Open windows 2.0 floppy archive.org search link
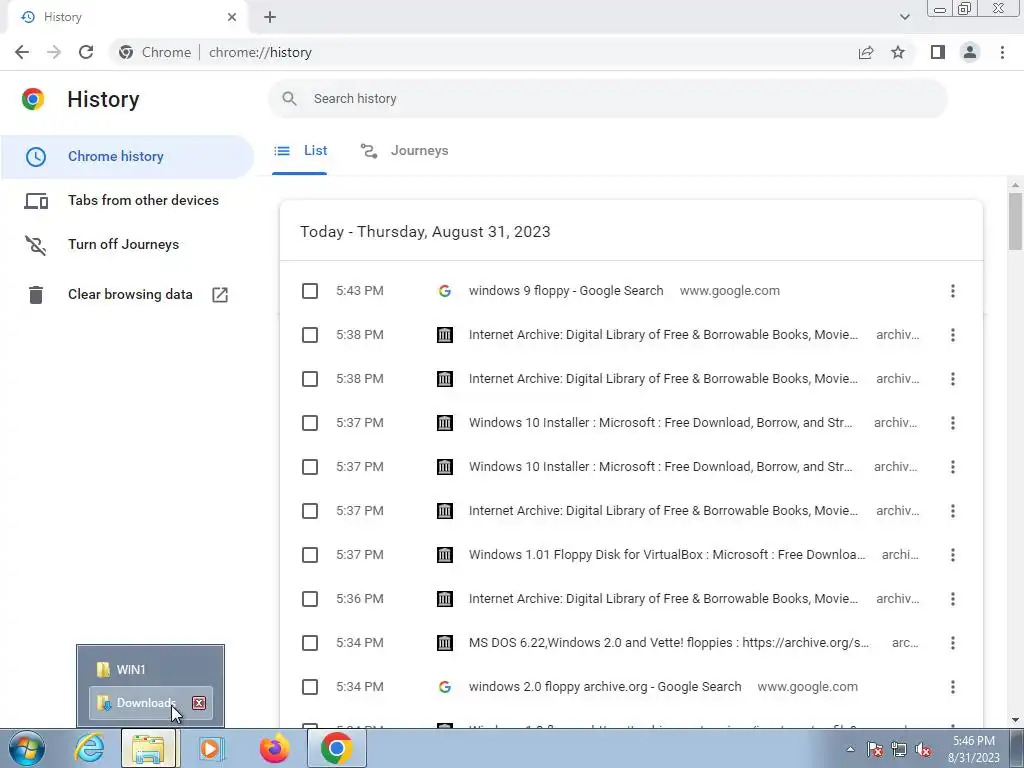Viewport: 1024px width, 768px height. 605,687
